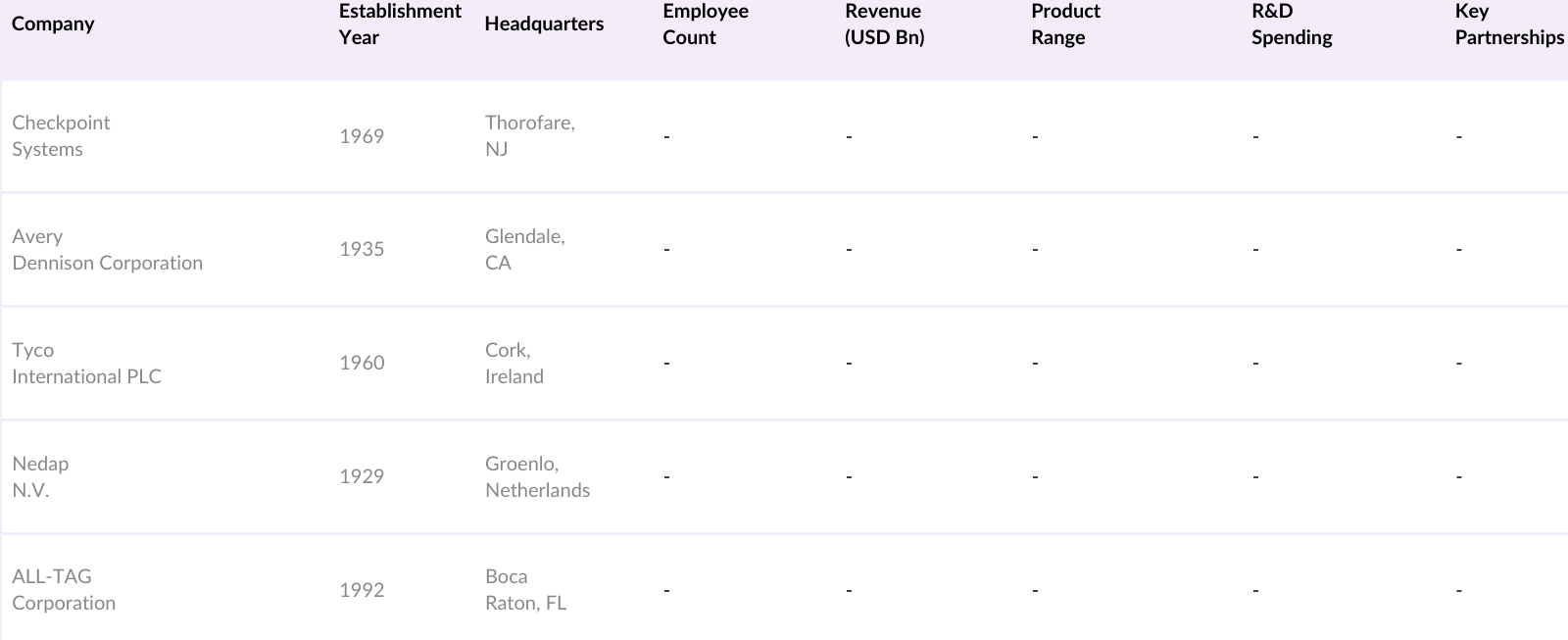This screenshot has width=1568, height=640.
Task: Select the 1935 establishment year cell
Action: 362,250
